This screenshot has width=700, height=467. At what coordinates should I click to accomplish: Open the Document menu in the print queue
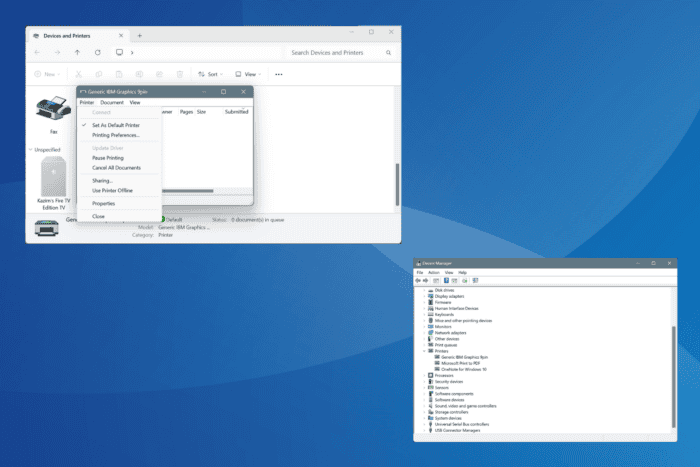[x=112, y=103]
